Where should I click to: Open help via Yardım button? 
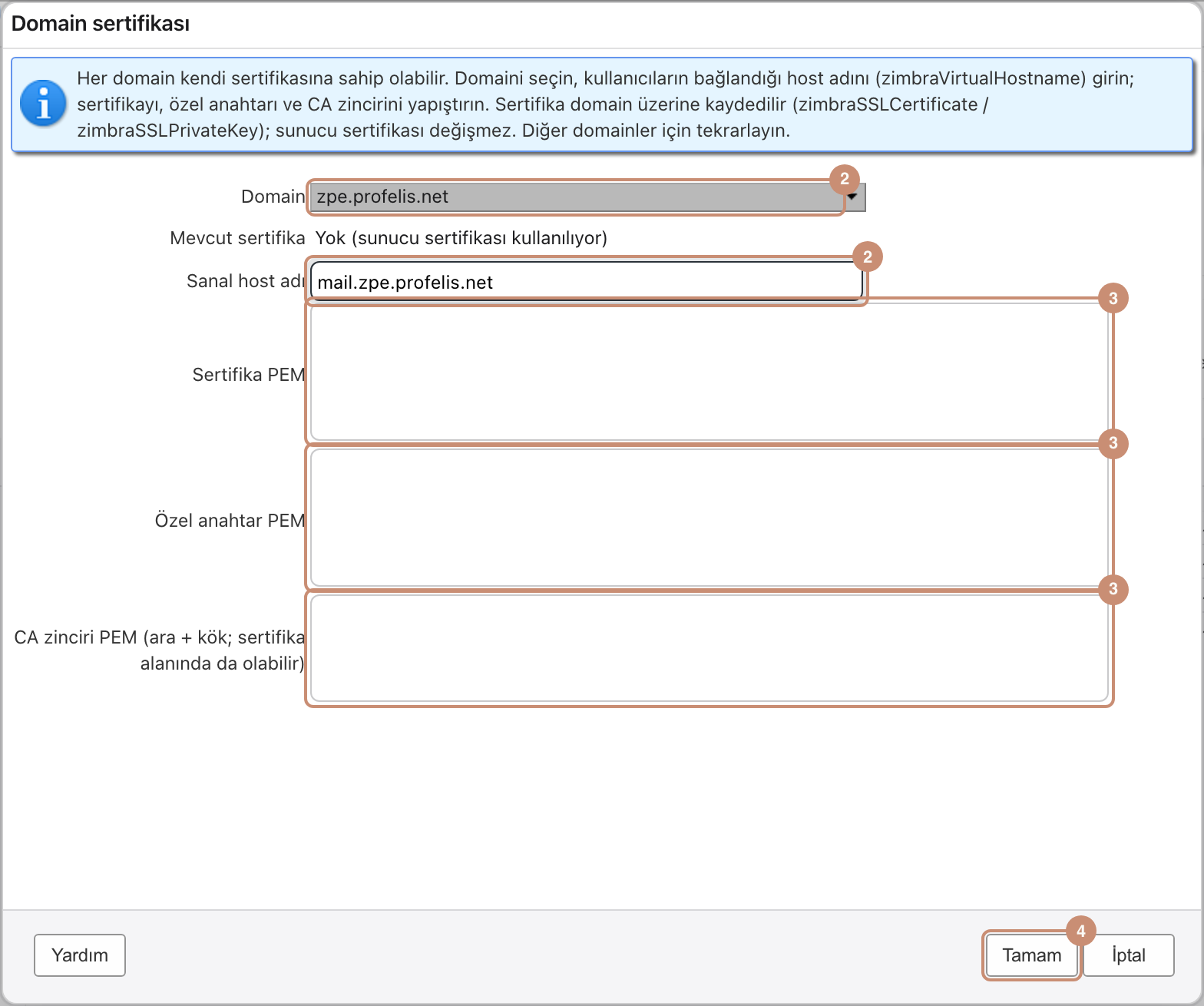coord(80,955)
